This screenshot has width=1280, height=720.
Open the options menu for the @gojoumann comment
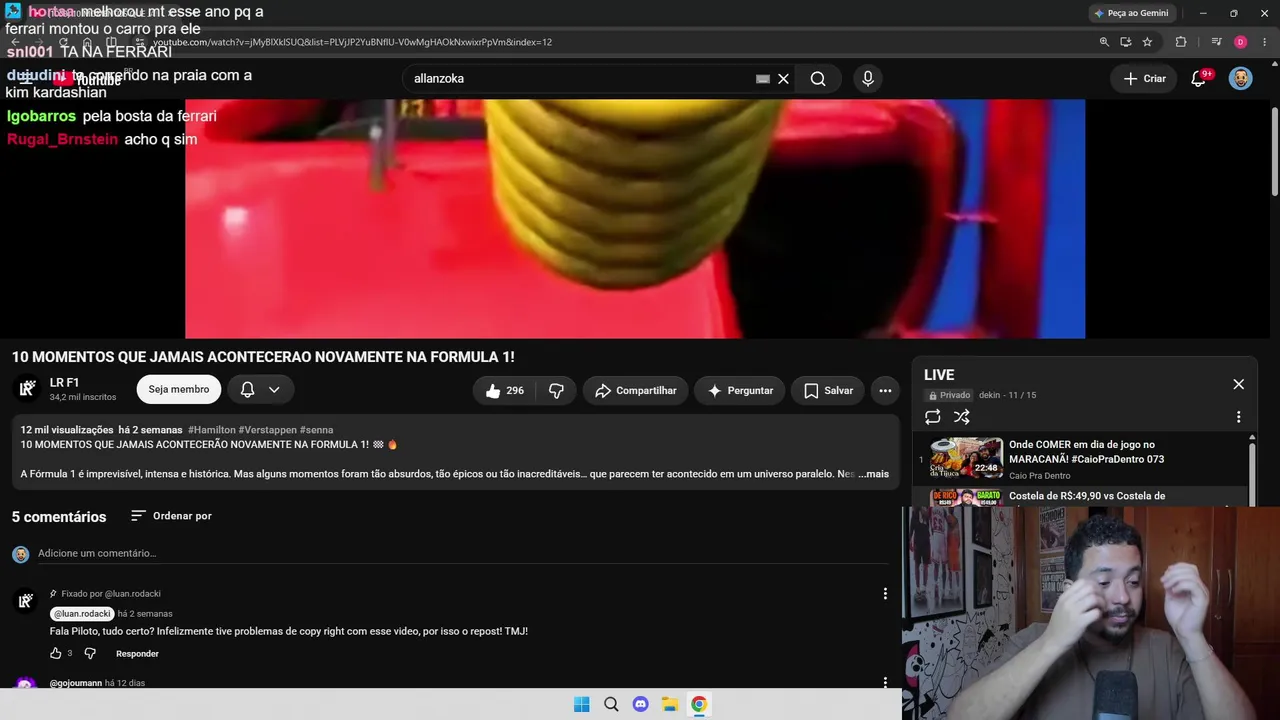click(885, 682)
